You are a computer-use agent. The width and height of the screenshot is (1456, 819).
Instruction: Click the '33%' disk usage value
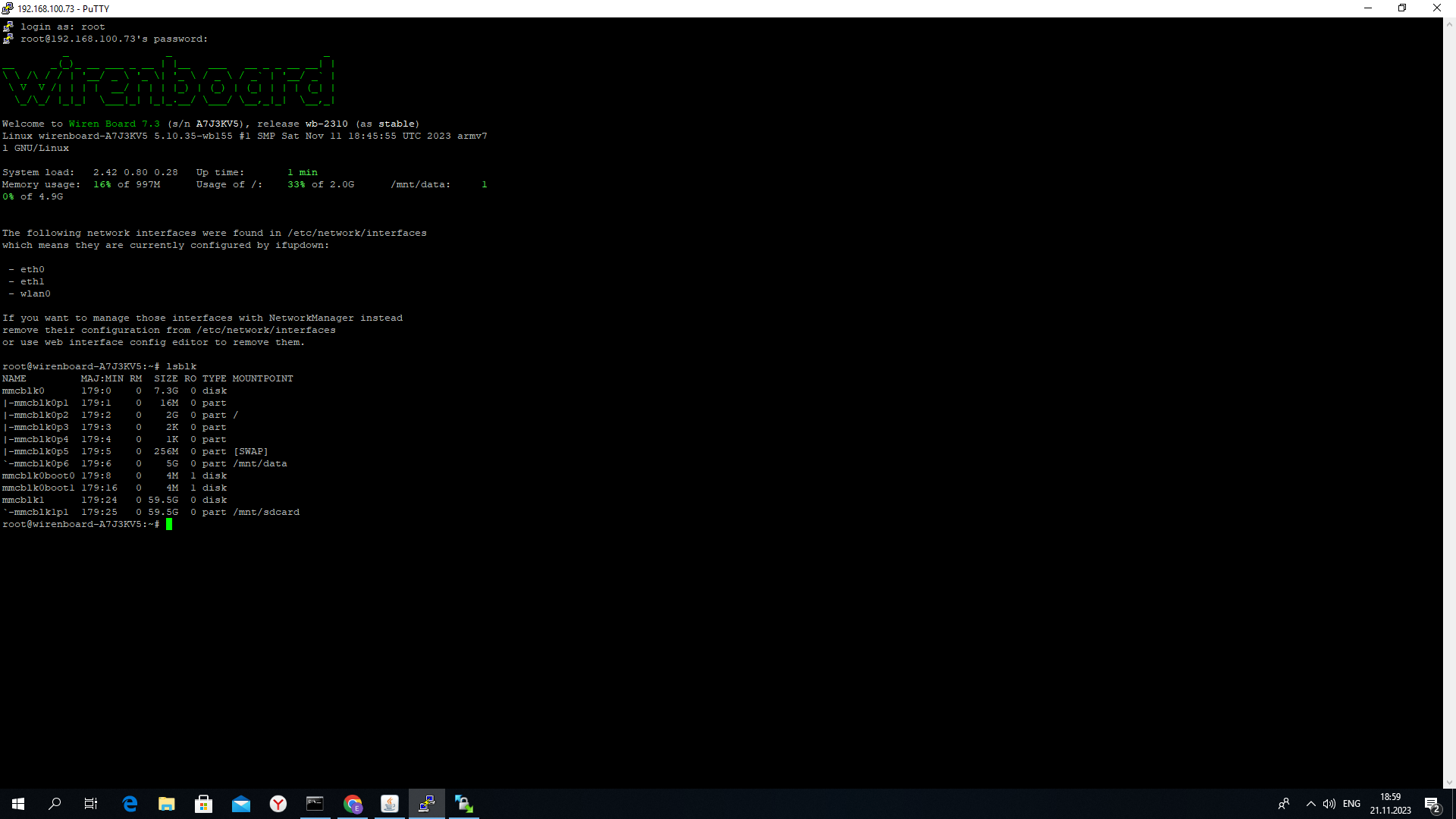tap(297, 184)
